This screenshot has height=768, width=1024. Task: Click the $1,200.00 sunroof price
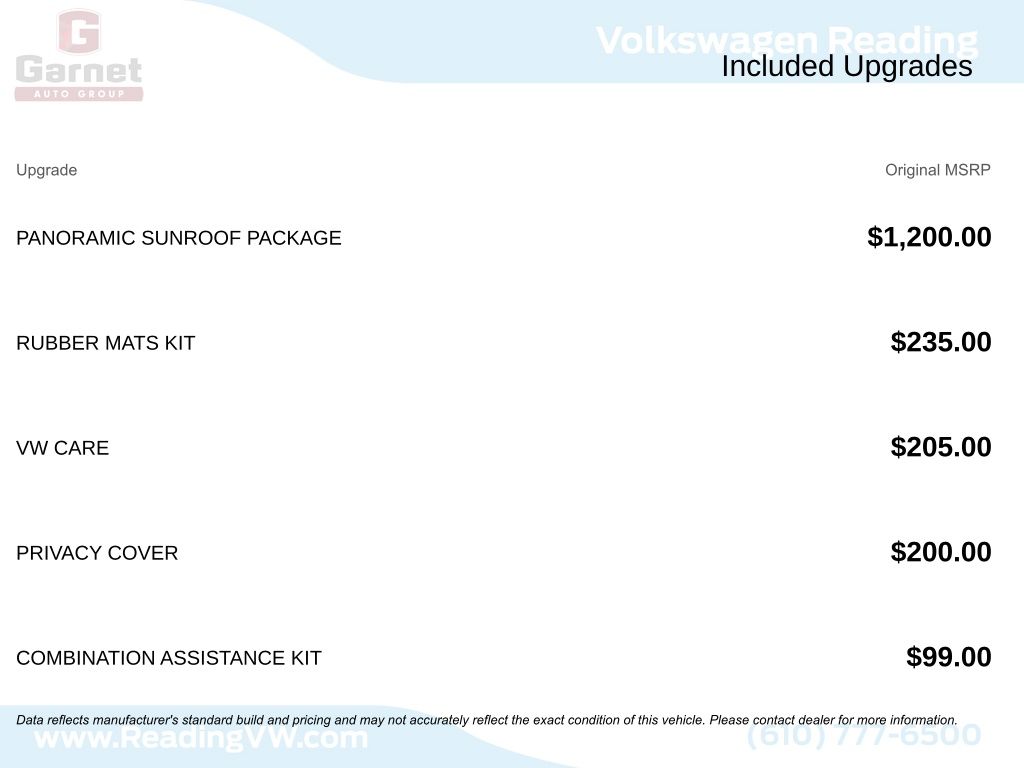(929, 237)
